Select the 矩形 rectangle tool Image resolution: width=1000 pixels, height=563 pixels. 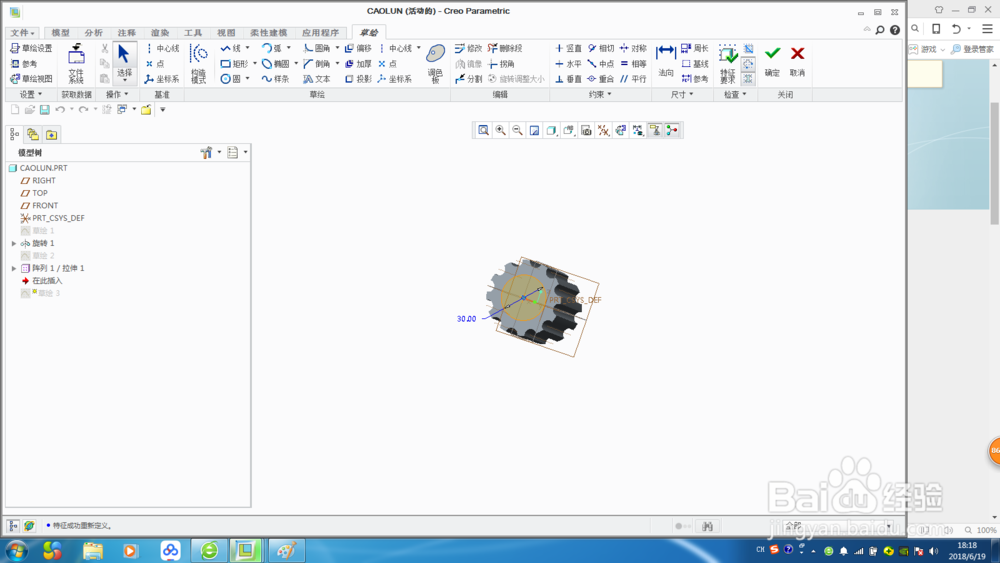[234, 64]
